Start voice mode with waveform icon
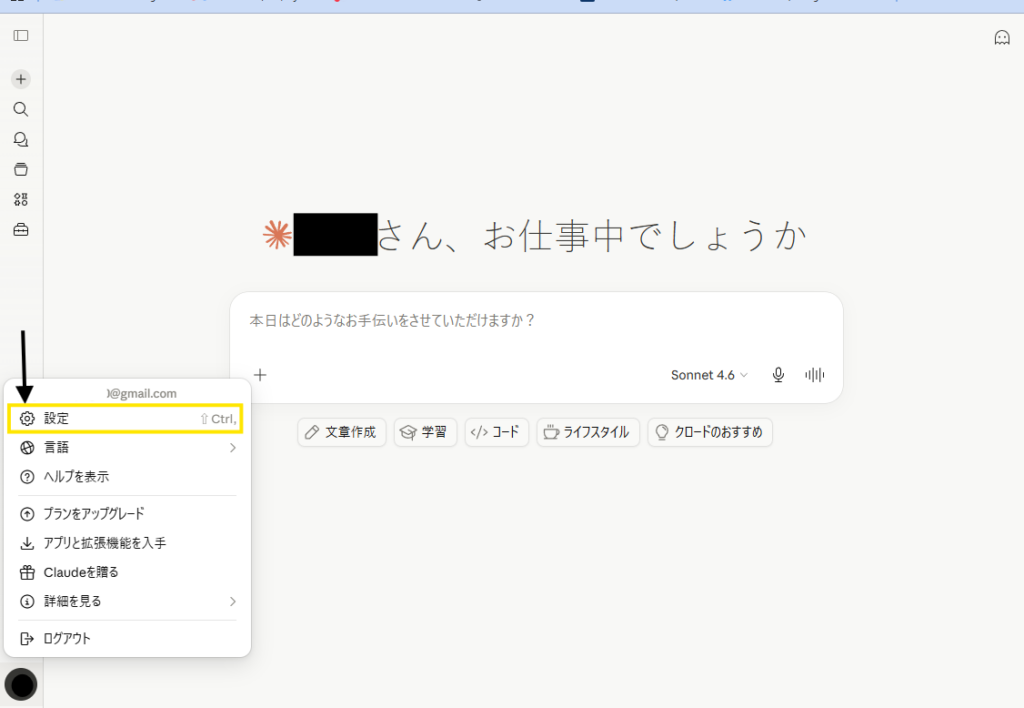Screen dimensions: 1024x708 point(814,375)
